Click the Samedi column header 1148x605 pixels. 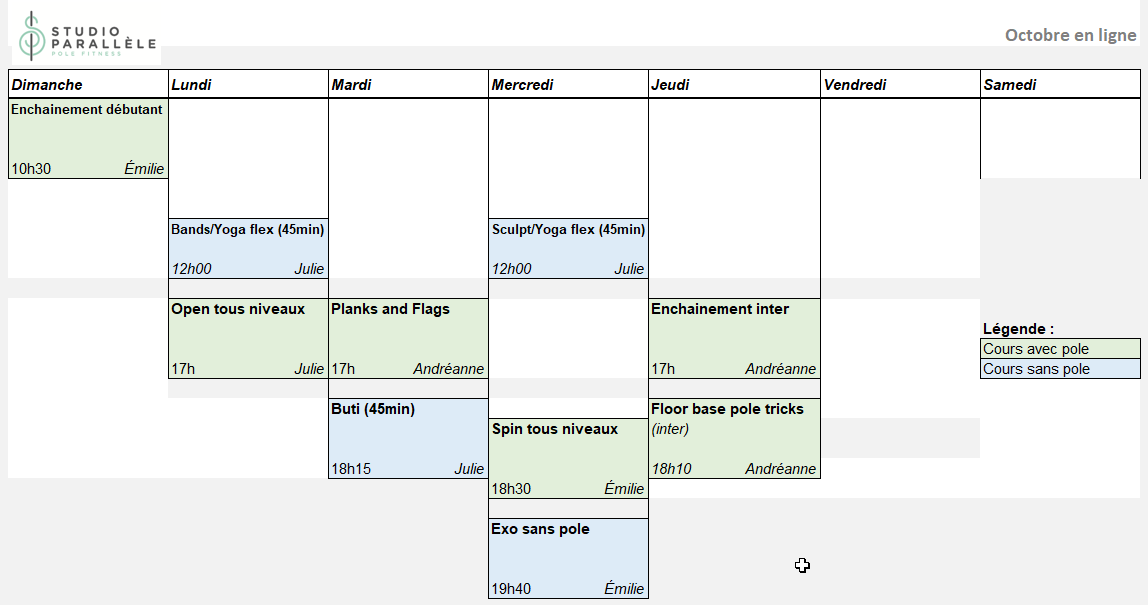[1060, 85]
